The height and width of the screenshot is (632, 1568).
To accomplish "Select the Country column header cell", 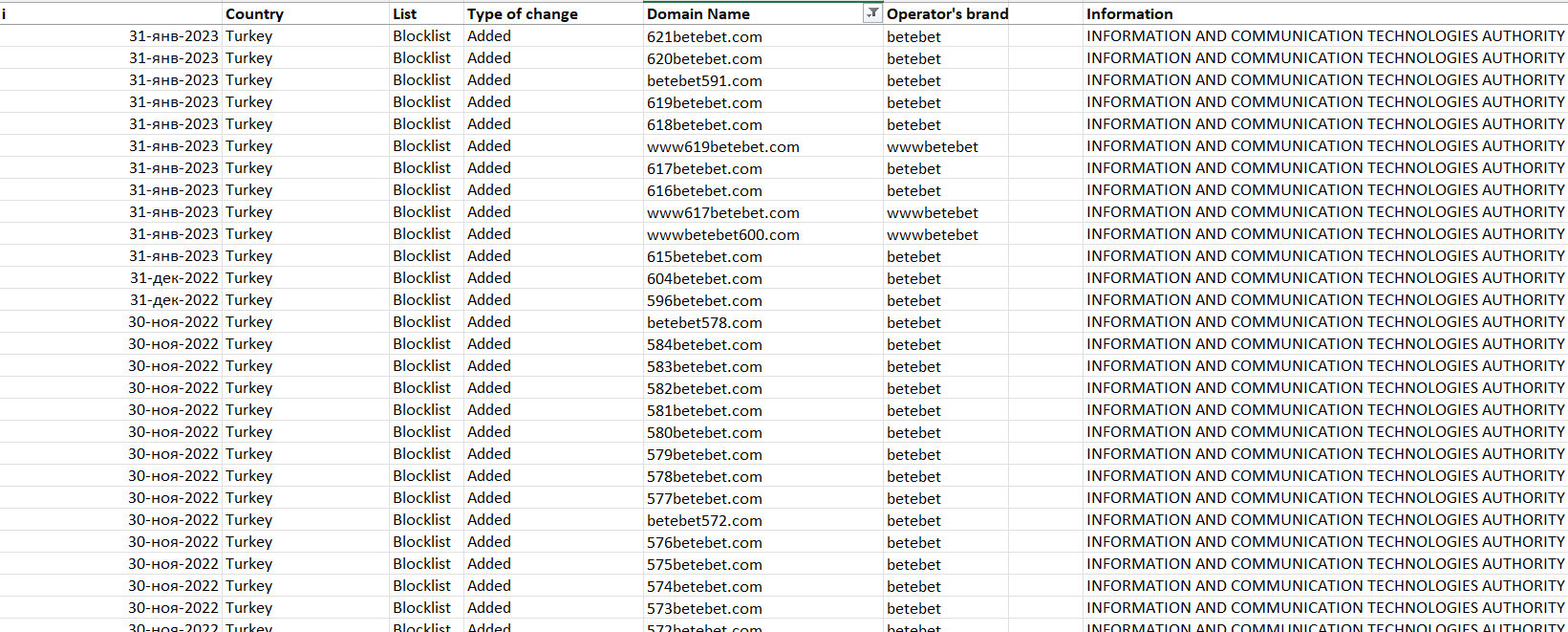I will click(x=254, y=14).
